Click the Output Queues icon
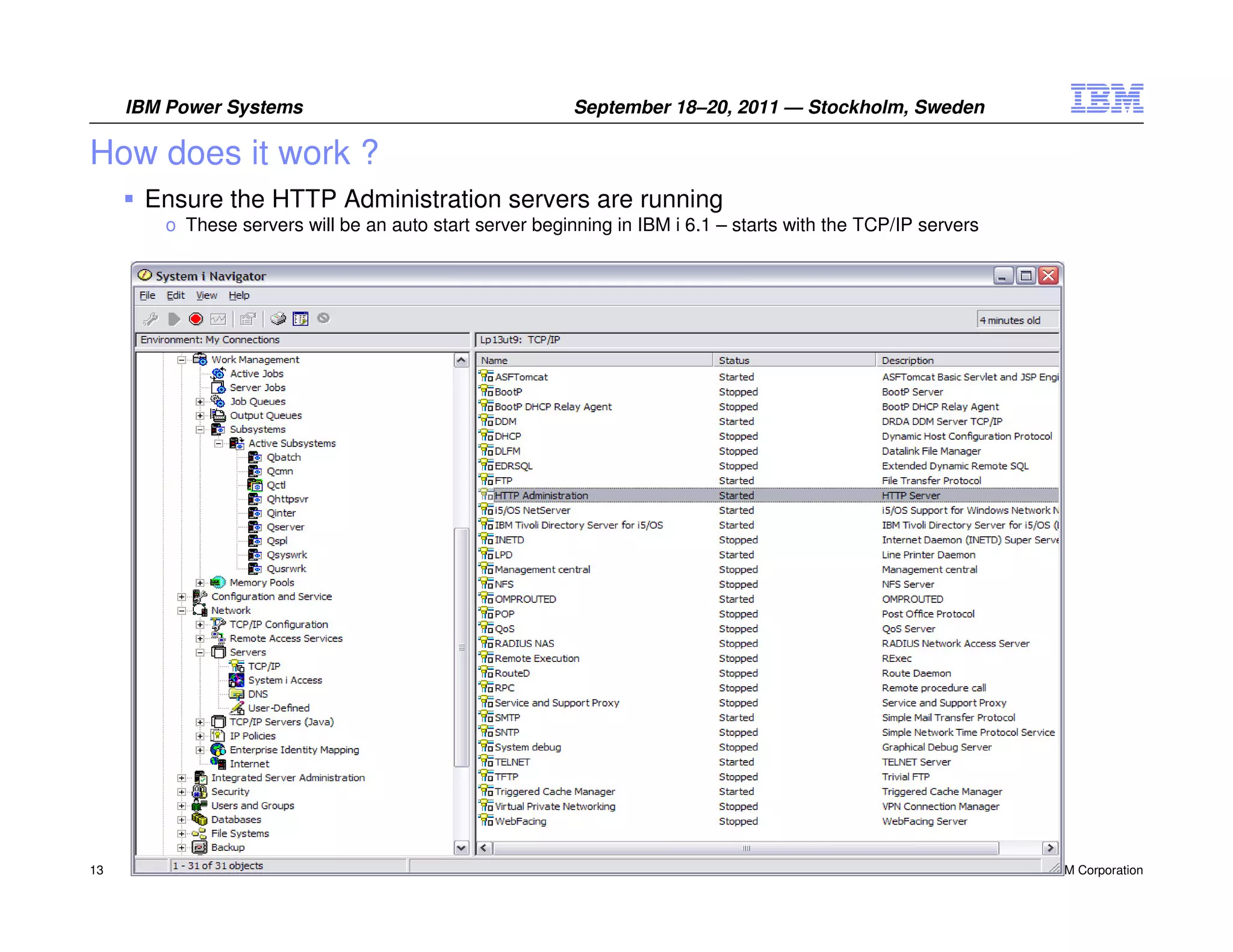This screenshot has height=952, width=1233. (x=218, y=415)
